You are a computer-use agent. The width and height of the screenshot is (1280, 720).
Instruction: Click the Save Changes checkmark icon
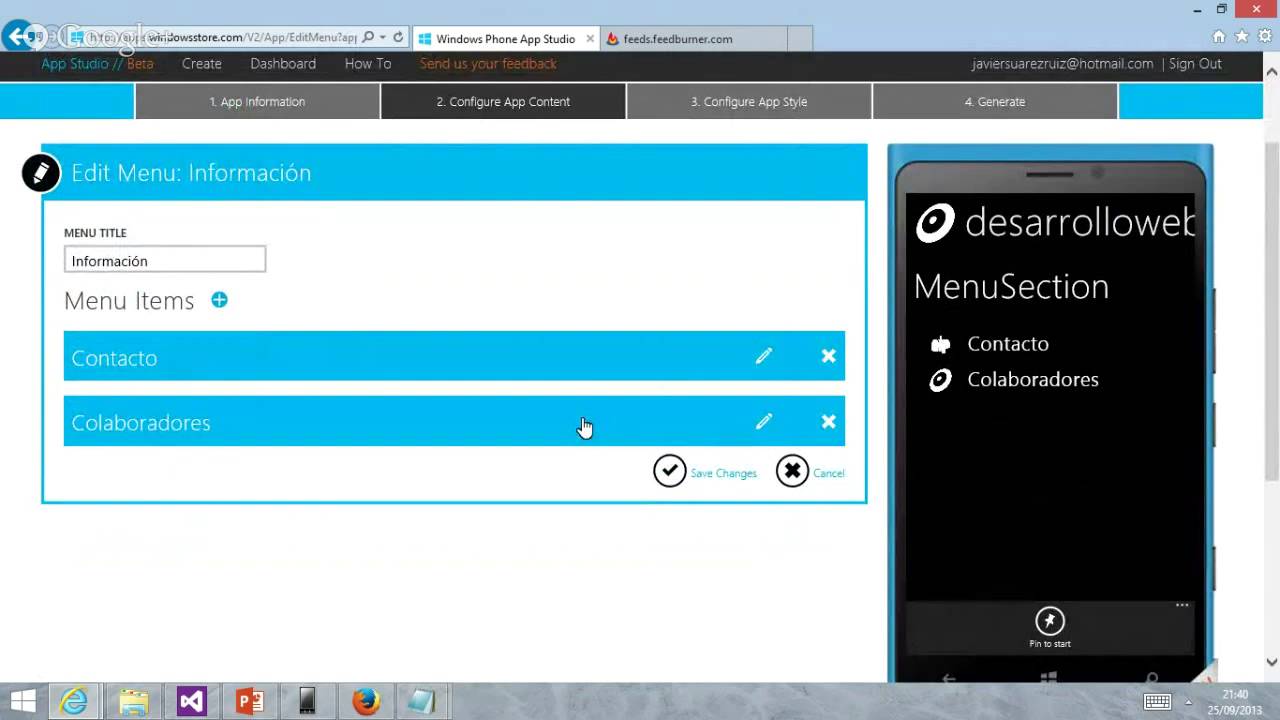click(x=670, y=471)
